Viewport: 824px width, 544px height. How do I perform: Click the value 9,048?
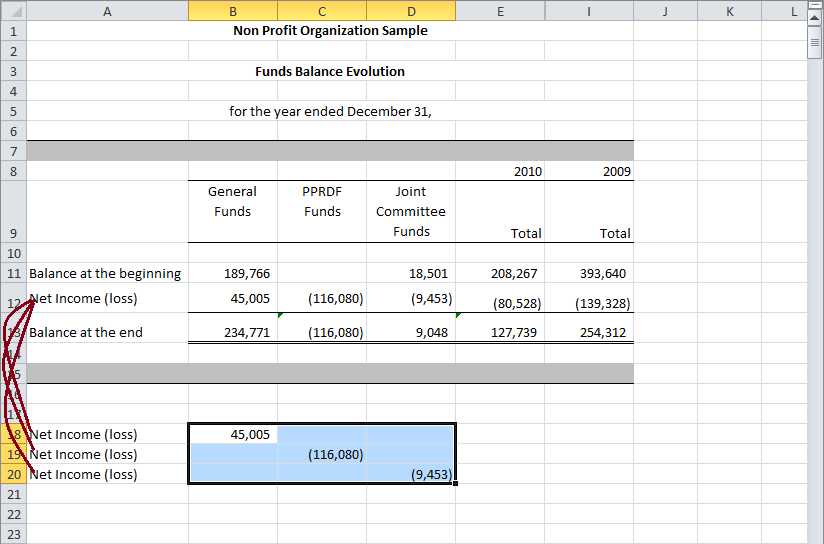coord(431,333)
